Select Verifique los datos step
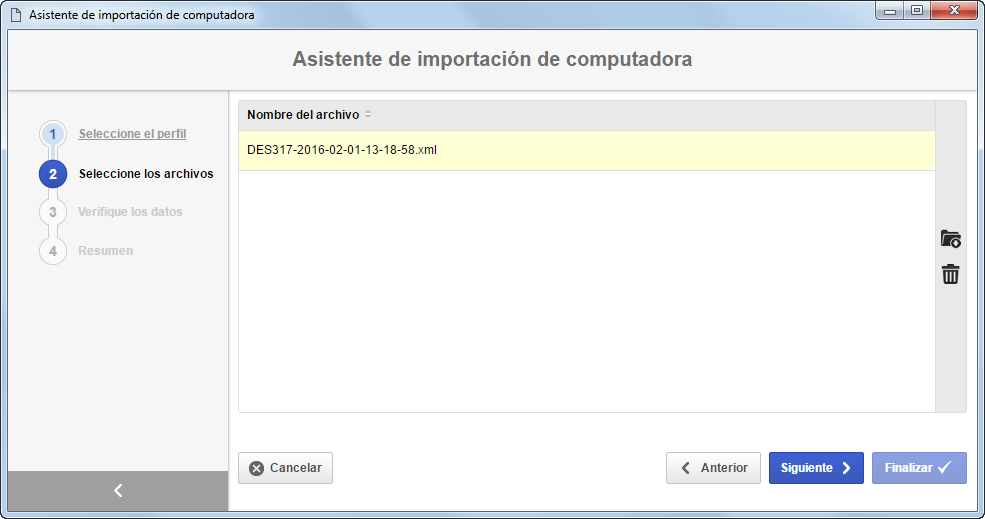Viewport: 985px width, 519px height. click(x=130, y=212)
